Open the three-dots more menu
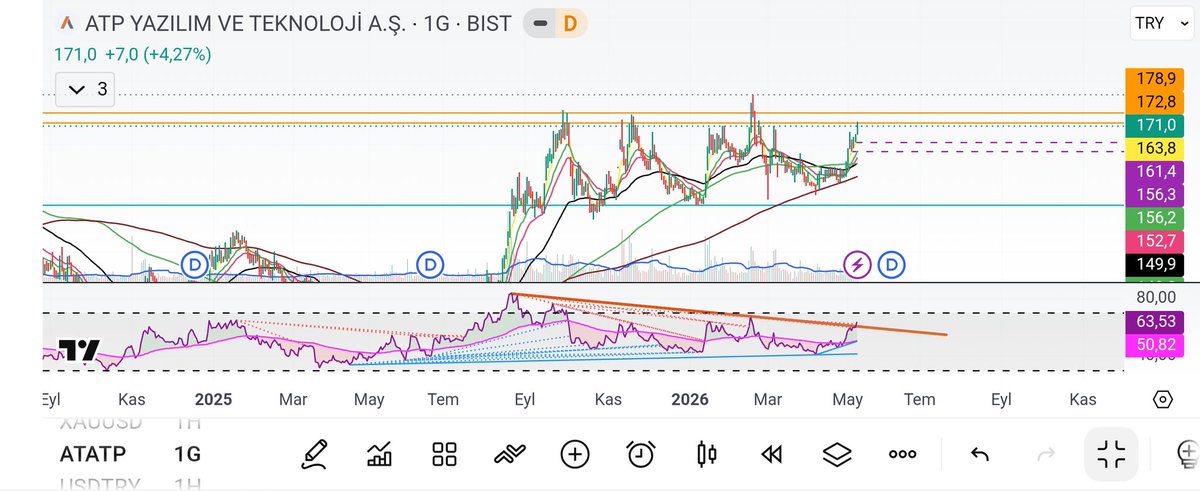Viewport: 1200px width, 491px height. (902, 454)
